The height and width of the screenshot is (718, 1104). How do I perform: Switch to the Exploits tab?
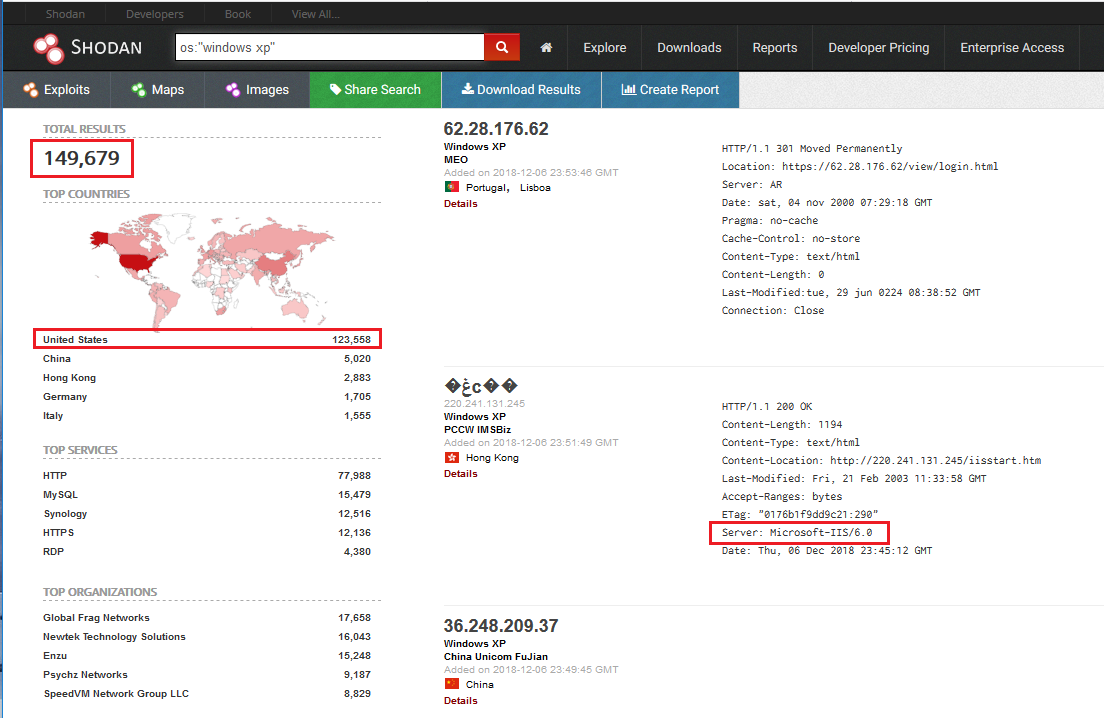(x=56, y=89)
